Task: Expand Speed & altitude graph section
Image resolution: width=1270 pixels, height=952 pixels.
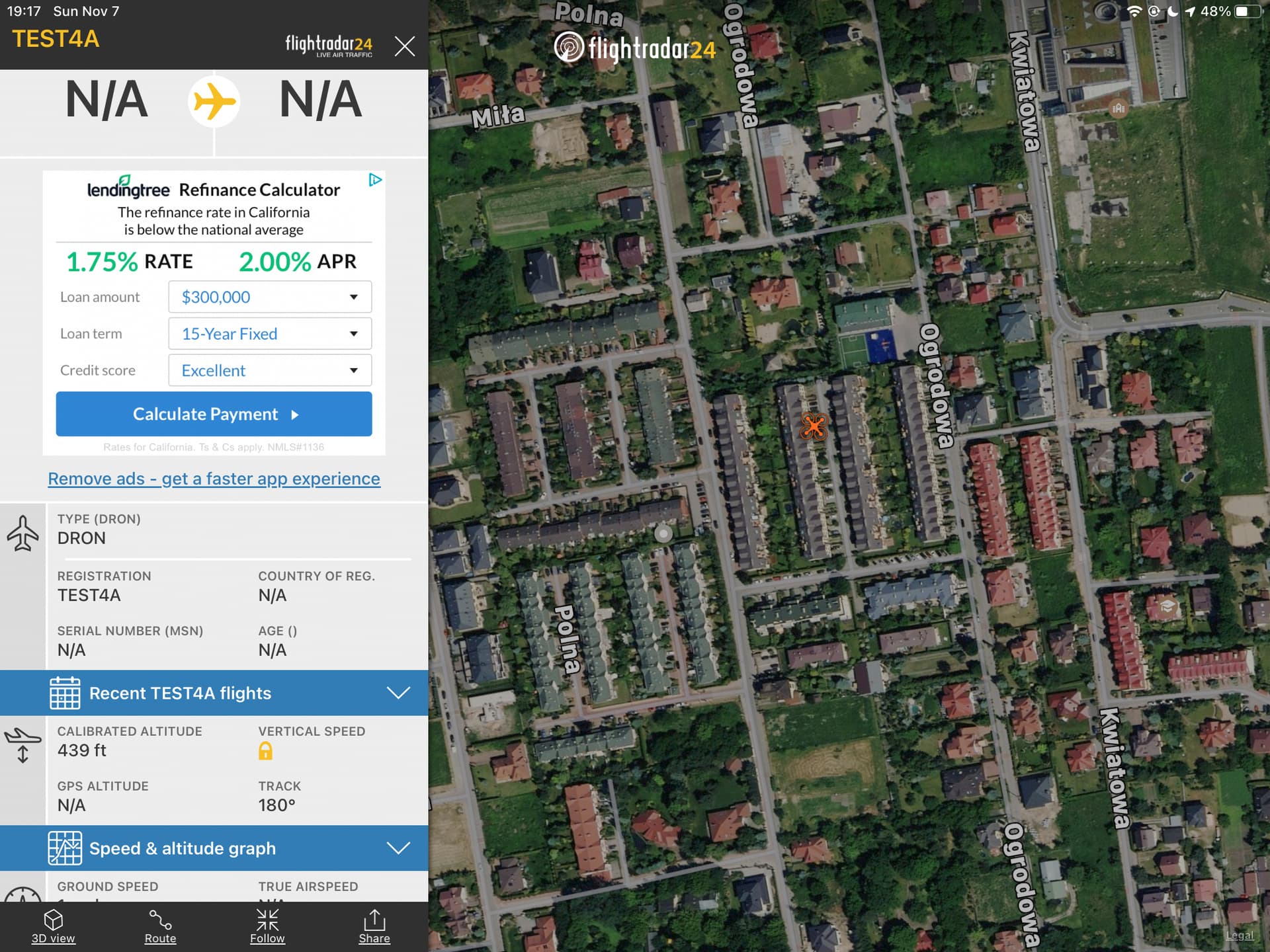Action: click(x=214, y=848)
